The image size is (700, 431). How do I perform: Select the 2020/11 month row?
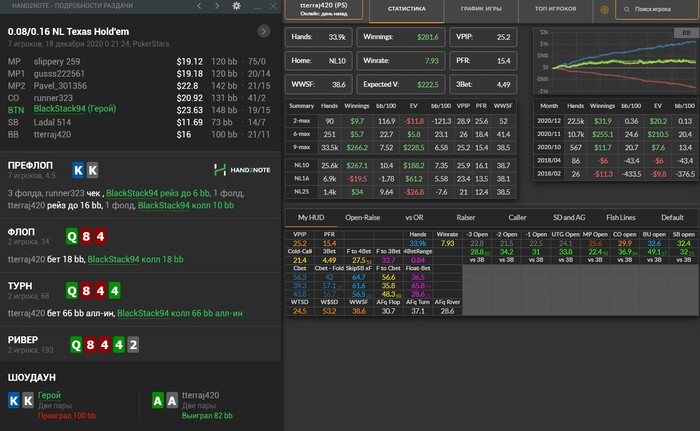pyautogui.click(x=616, y=134)
